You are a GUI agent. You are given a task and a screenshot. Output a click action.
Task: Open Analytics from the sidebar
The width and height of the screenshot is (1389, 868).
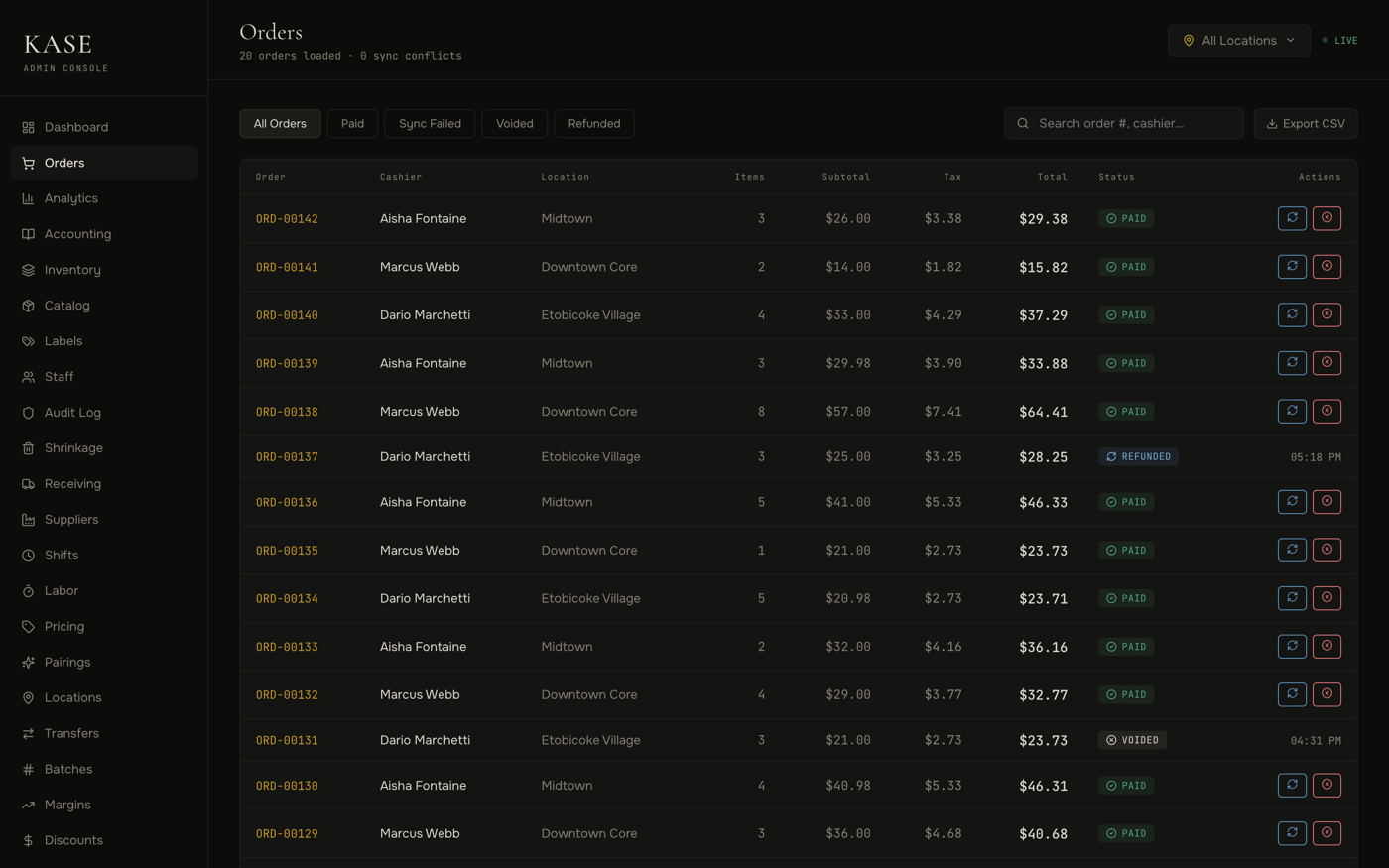coord(103,198)
